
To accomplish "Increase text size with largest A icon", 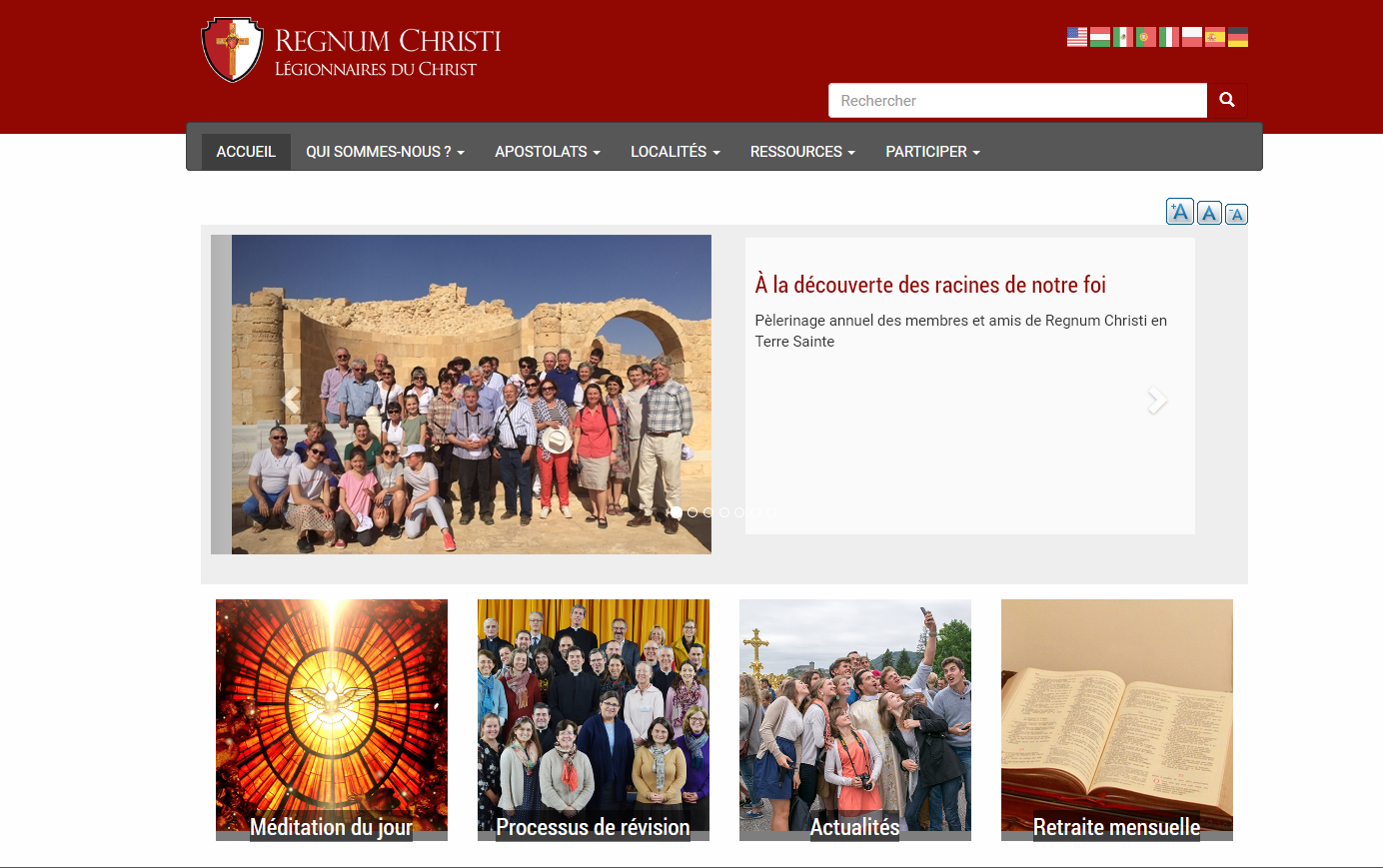I will (1180, 212).
